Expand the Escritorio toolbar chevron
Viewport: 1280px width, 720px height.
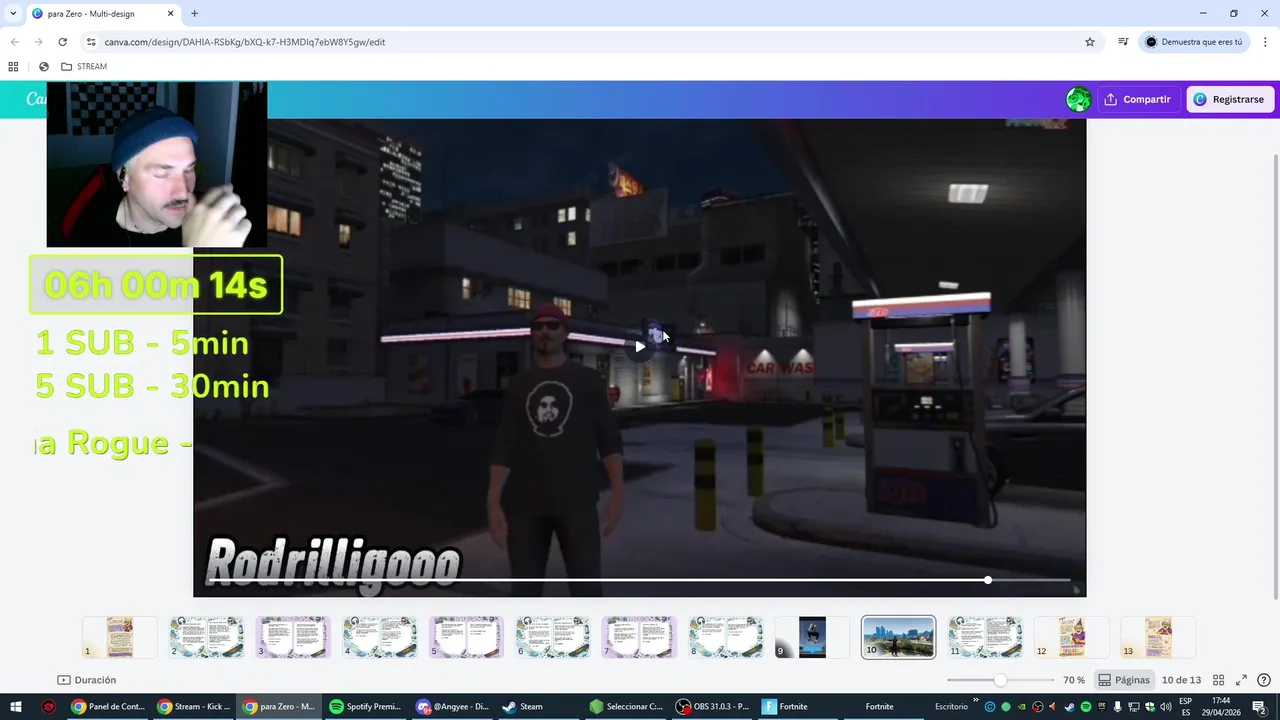click(x=975, y=702)
